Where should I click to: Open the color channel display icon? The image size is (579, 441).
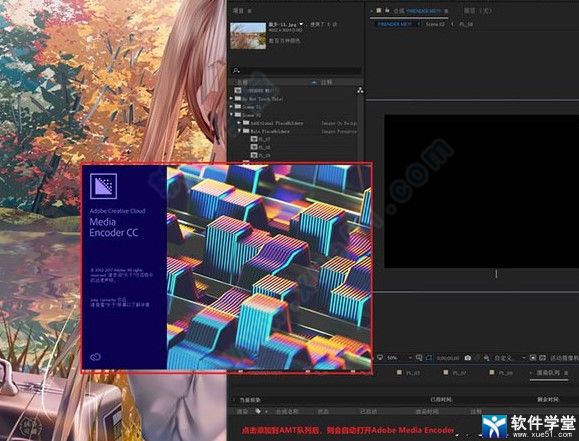[x=486, y=358]
